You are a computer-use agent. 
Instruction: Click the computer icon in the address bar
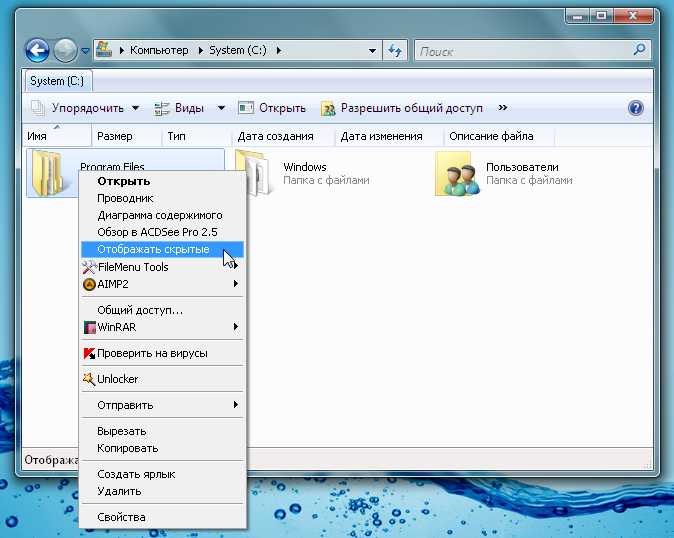104,50
